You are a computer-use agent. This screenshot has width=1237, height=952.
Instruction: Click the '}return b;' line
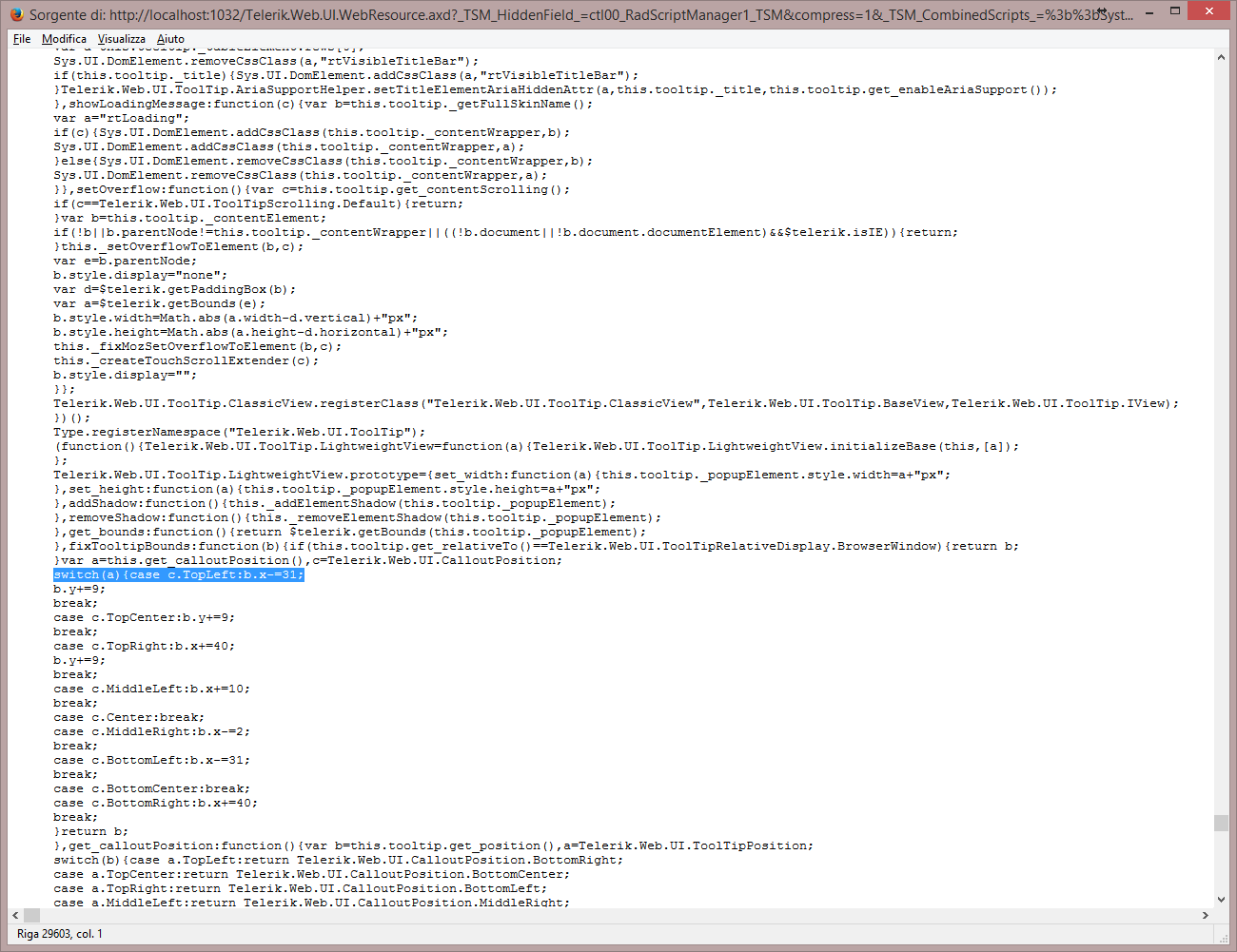point(90,832)
